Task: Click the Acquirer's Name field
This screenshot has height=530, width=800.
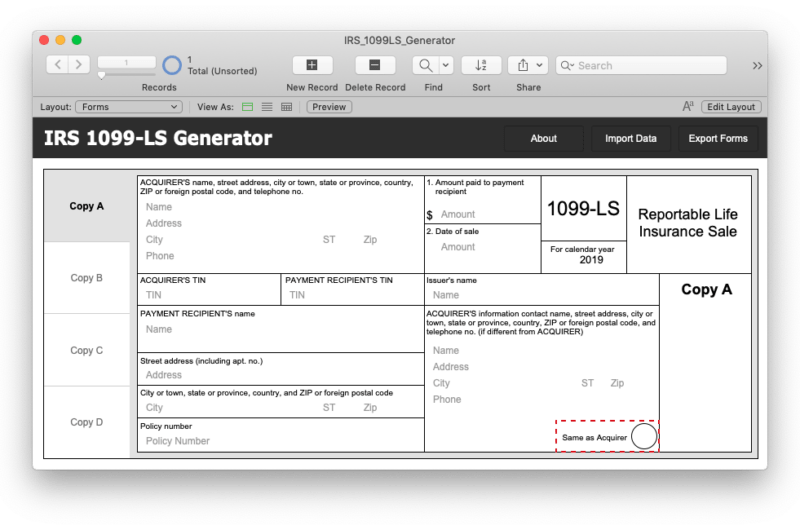Action: (281, 207)
